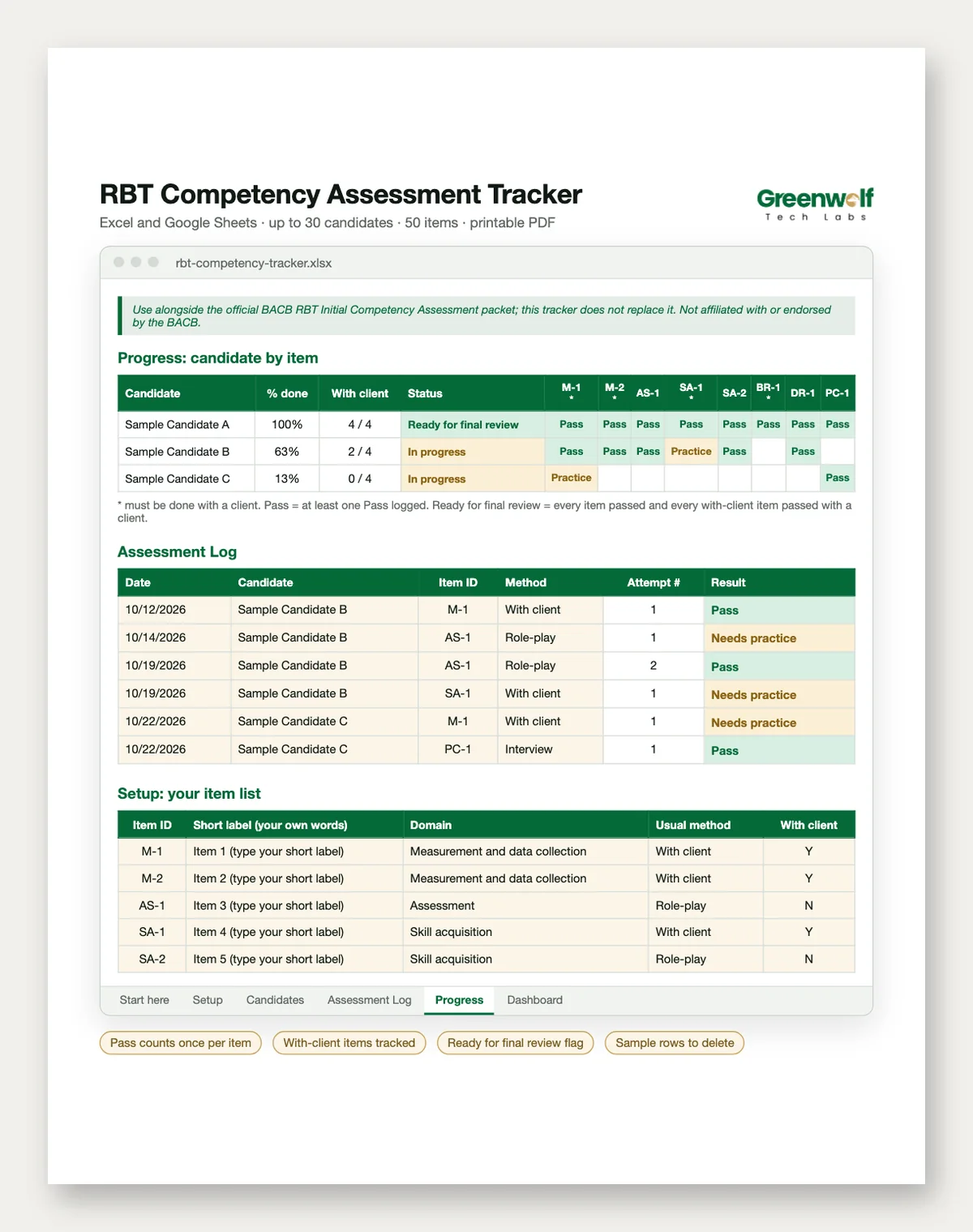973x1232 pixels.
Task: Click the % done column header
Action: pos(287,393)
